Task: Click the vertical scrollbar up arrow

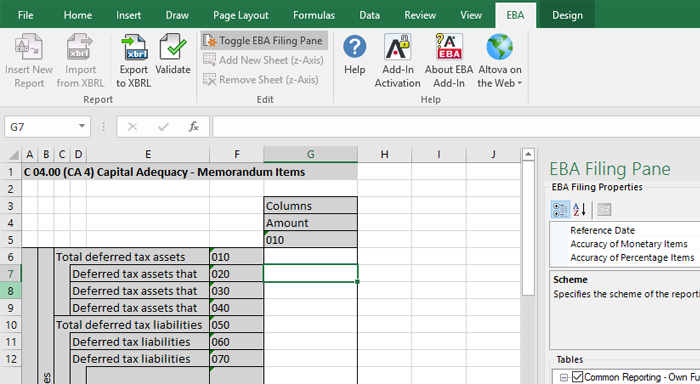Action: click(x=528, y=154)
